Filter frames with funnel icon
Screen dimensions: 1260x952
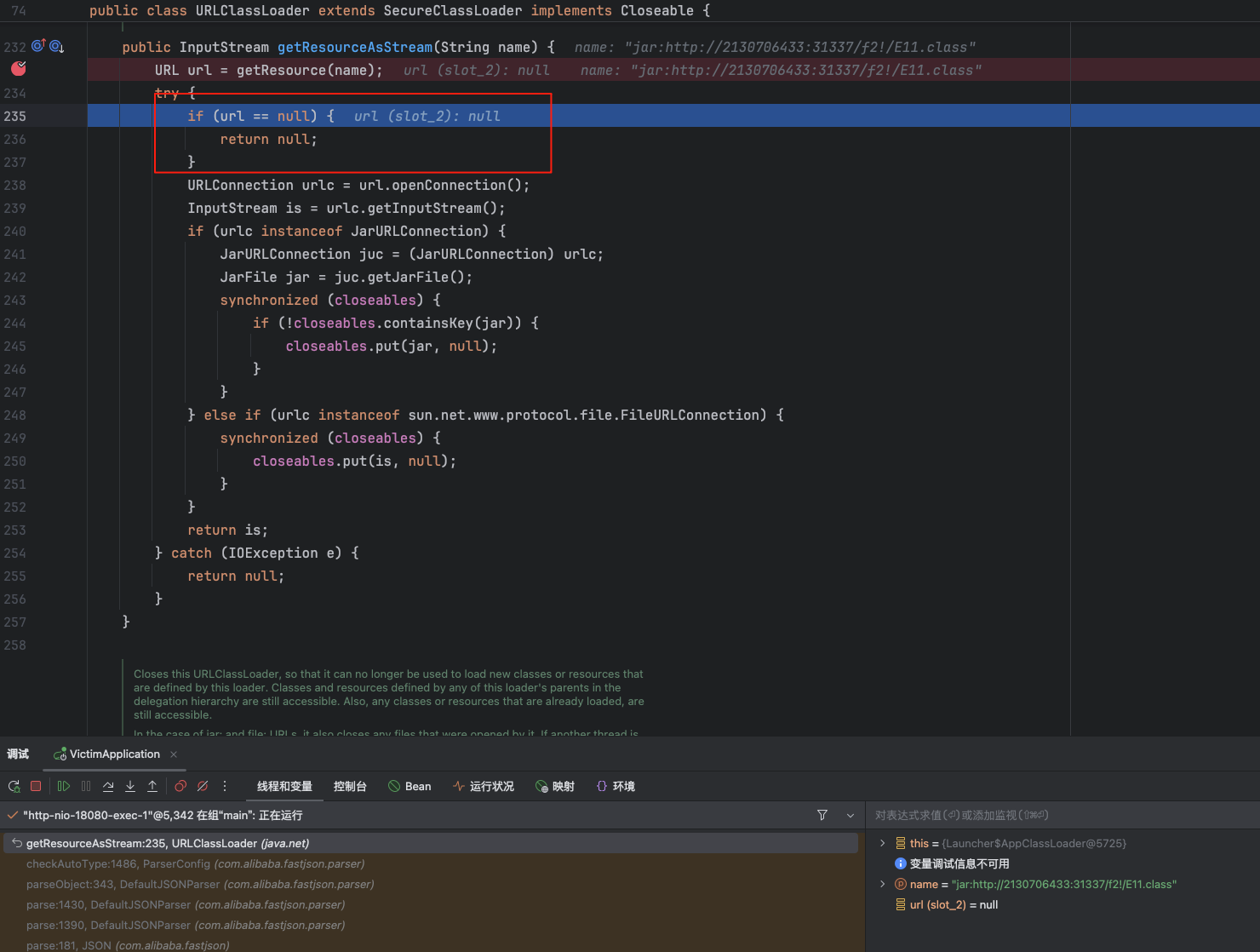(x=822, y=815)
